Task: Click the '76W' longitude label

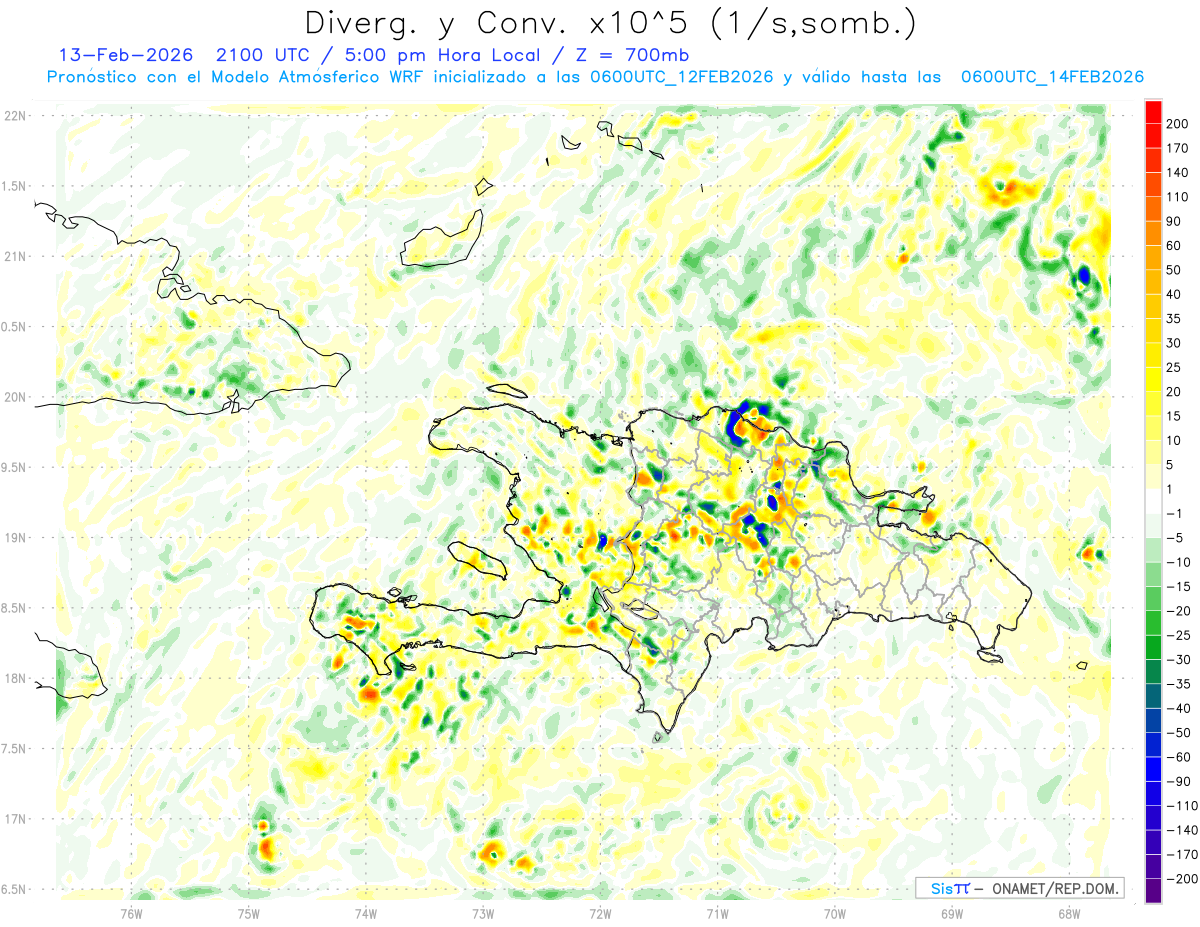Action: click(x=131, y=913)
